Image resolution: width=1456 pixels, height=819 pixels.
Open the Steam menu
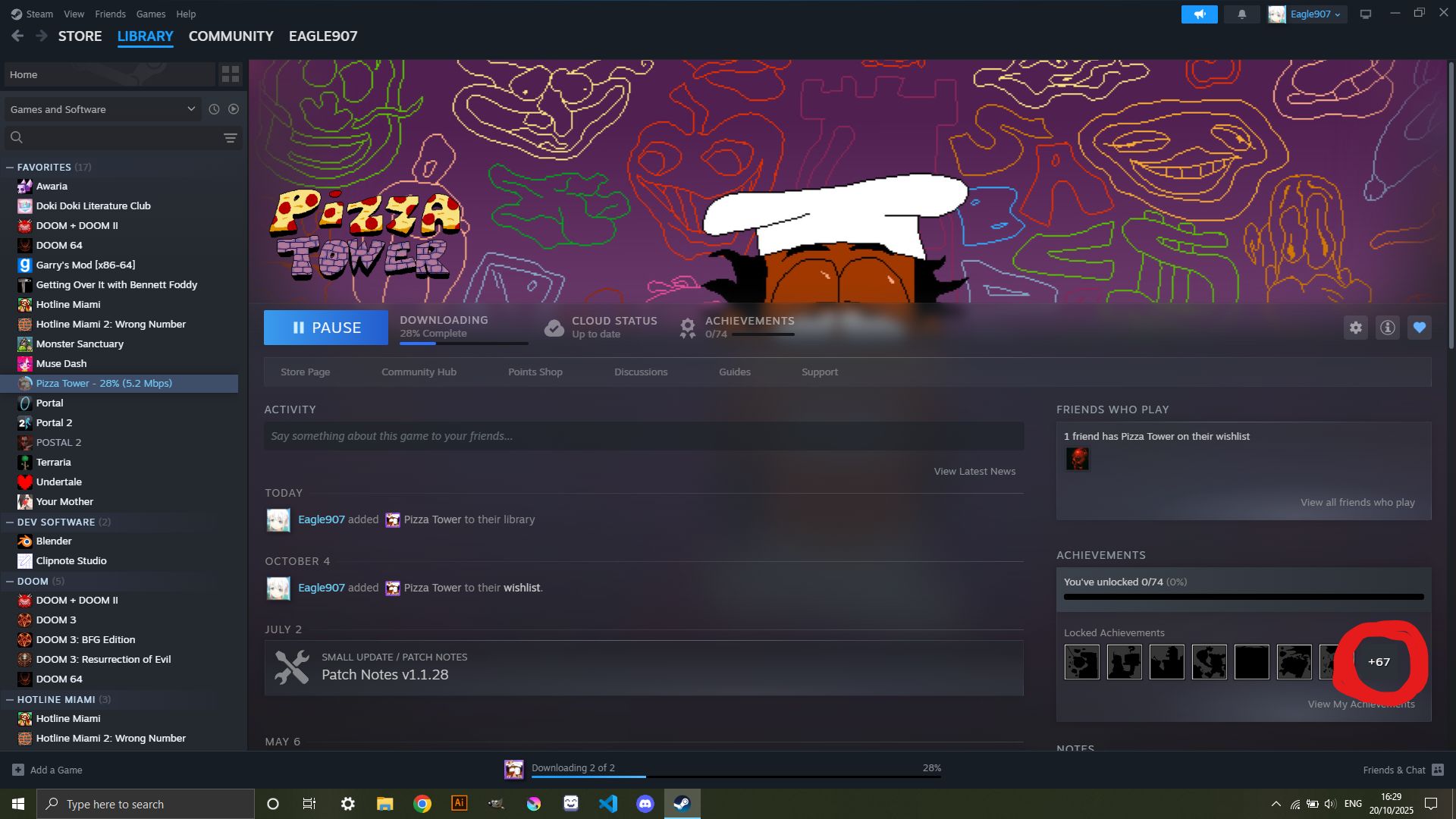click(x=32, y=14)
